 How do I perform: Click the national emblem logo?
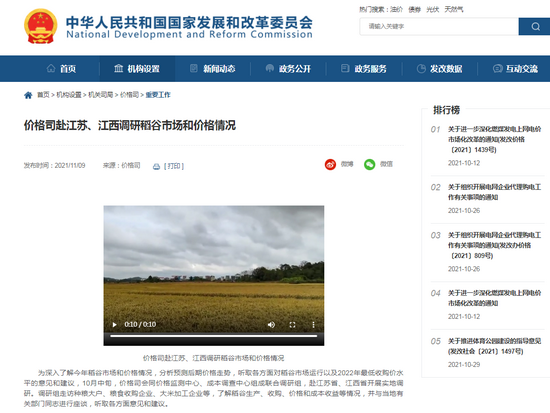click(x=41, y=26)
